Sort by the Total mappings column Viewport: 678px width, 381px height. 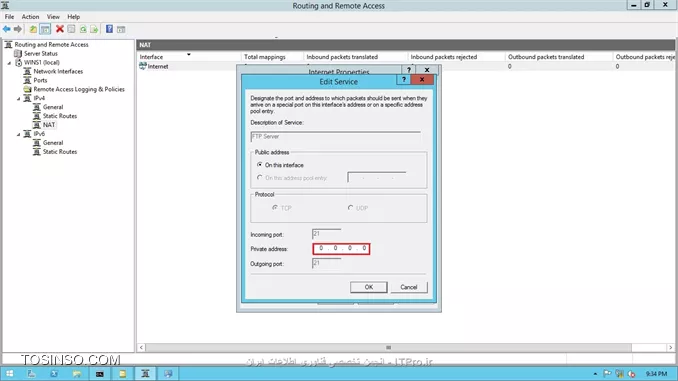(x=272, y=57)
